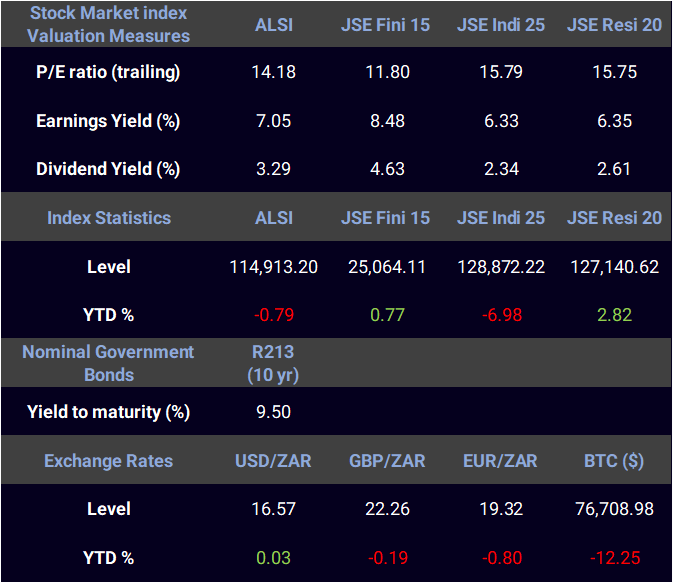Select the JSE Indi 25 YTD value -6.98
This screenshot has width=673, height=583.
(501, 315)
